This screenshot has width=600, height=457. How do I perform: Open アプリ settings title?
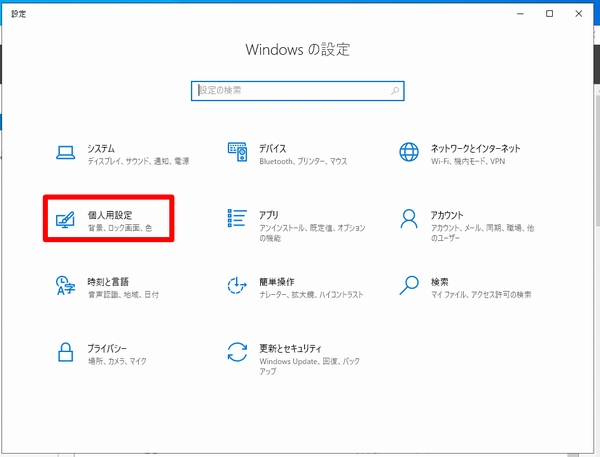pos(269,215)
